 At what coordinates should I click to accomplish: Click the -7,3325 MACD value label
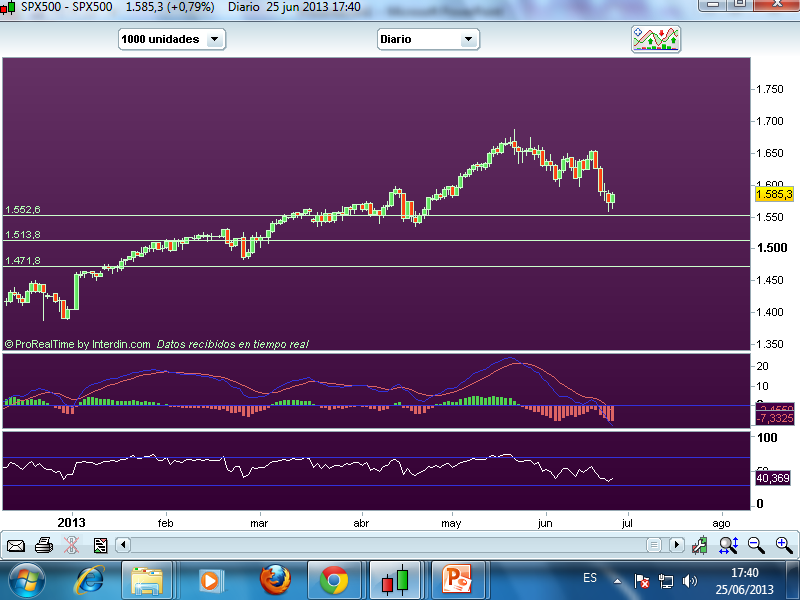tap(775, 418)
